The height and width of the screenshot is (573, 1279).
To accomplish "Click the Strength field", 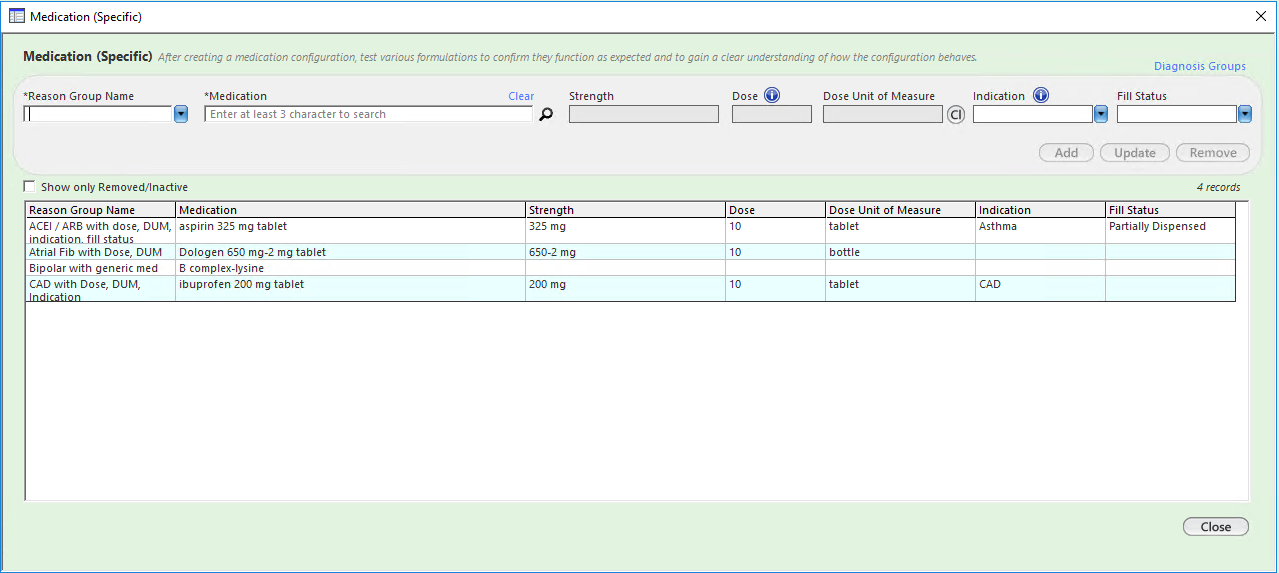I will [644, 115].
